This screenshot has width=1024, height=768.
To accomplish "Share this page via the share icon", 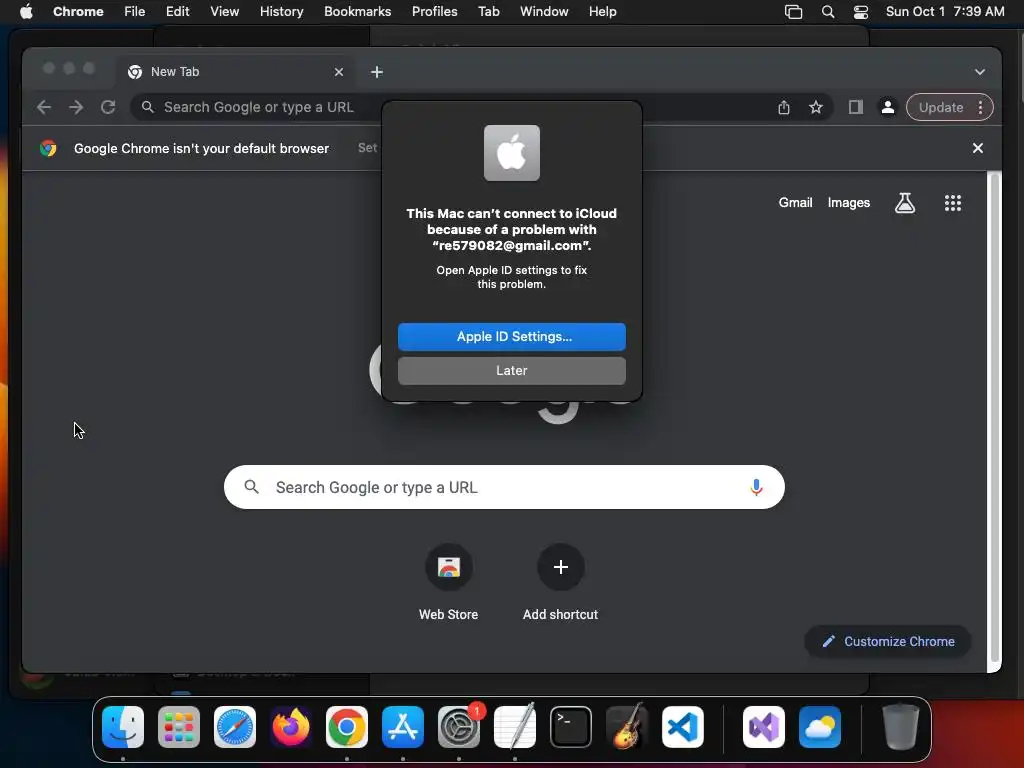I will click(784, 107).
